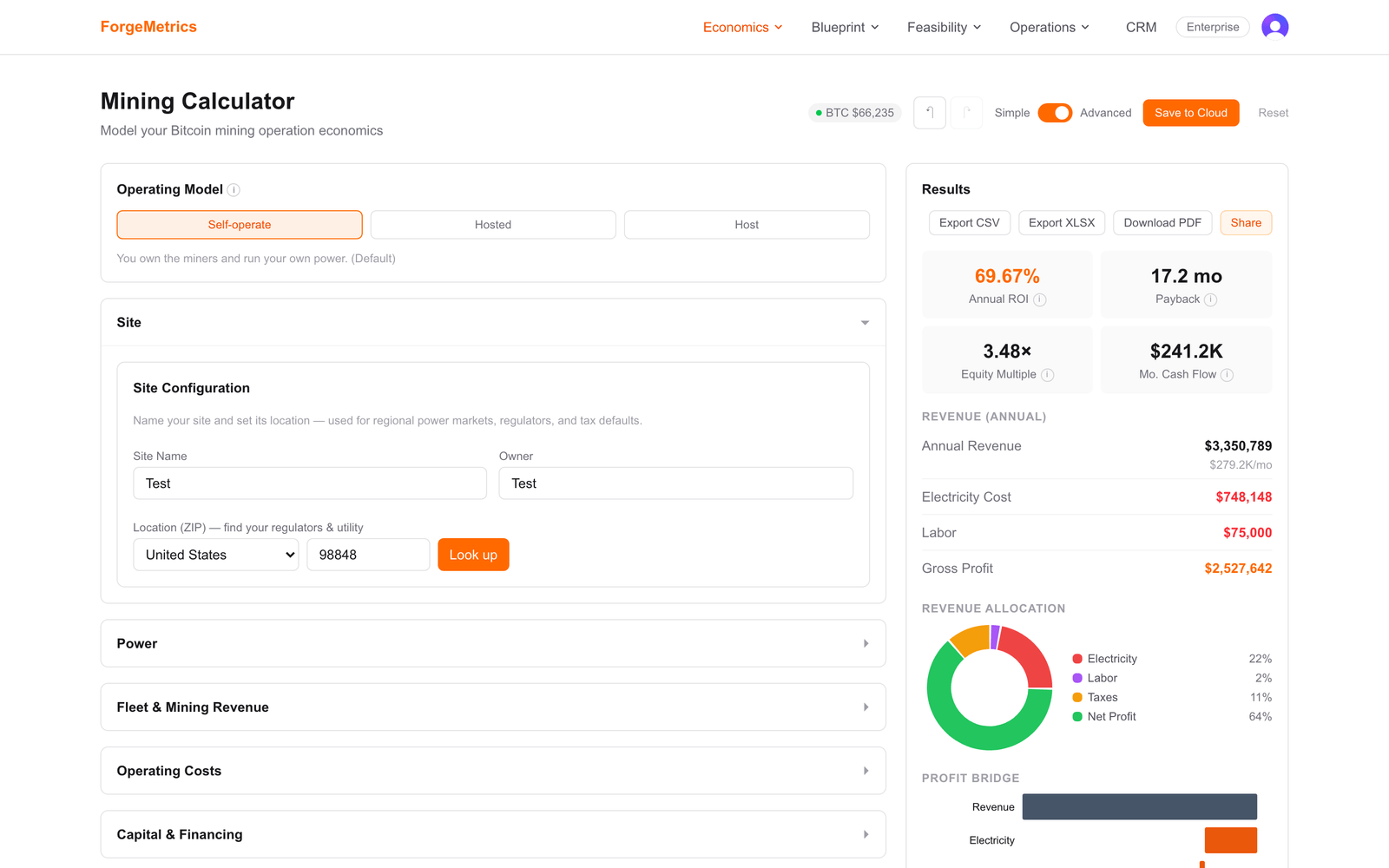Click the Labor value $75,000
This screenshot has width=1389, height=868.
pos(1247,533)
